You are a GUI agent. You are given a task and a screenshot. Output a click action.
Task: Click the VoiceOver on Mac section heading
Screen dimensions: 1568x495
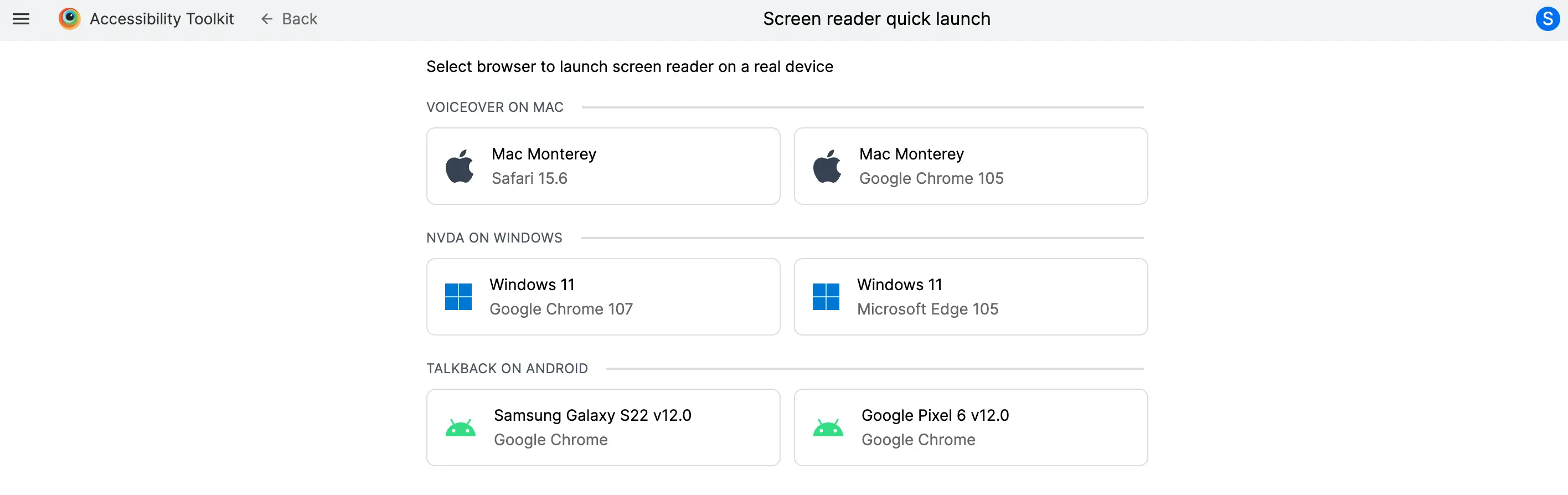point(495,107)
